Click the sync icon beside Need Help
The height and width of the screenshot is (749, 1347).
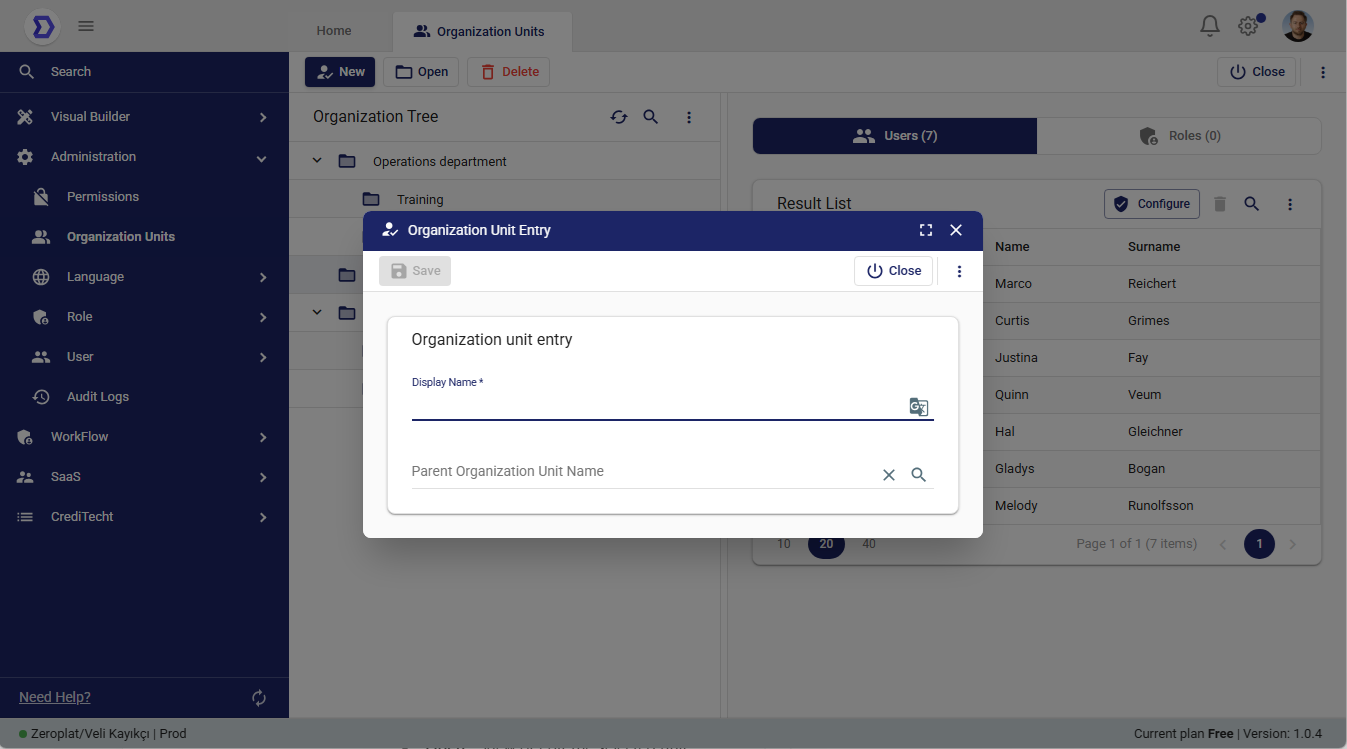pyautogui.click(x=259, y=698)
